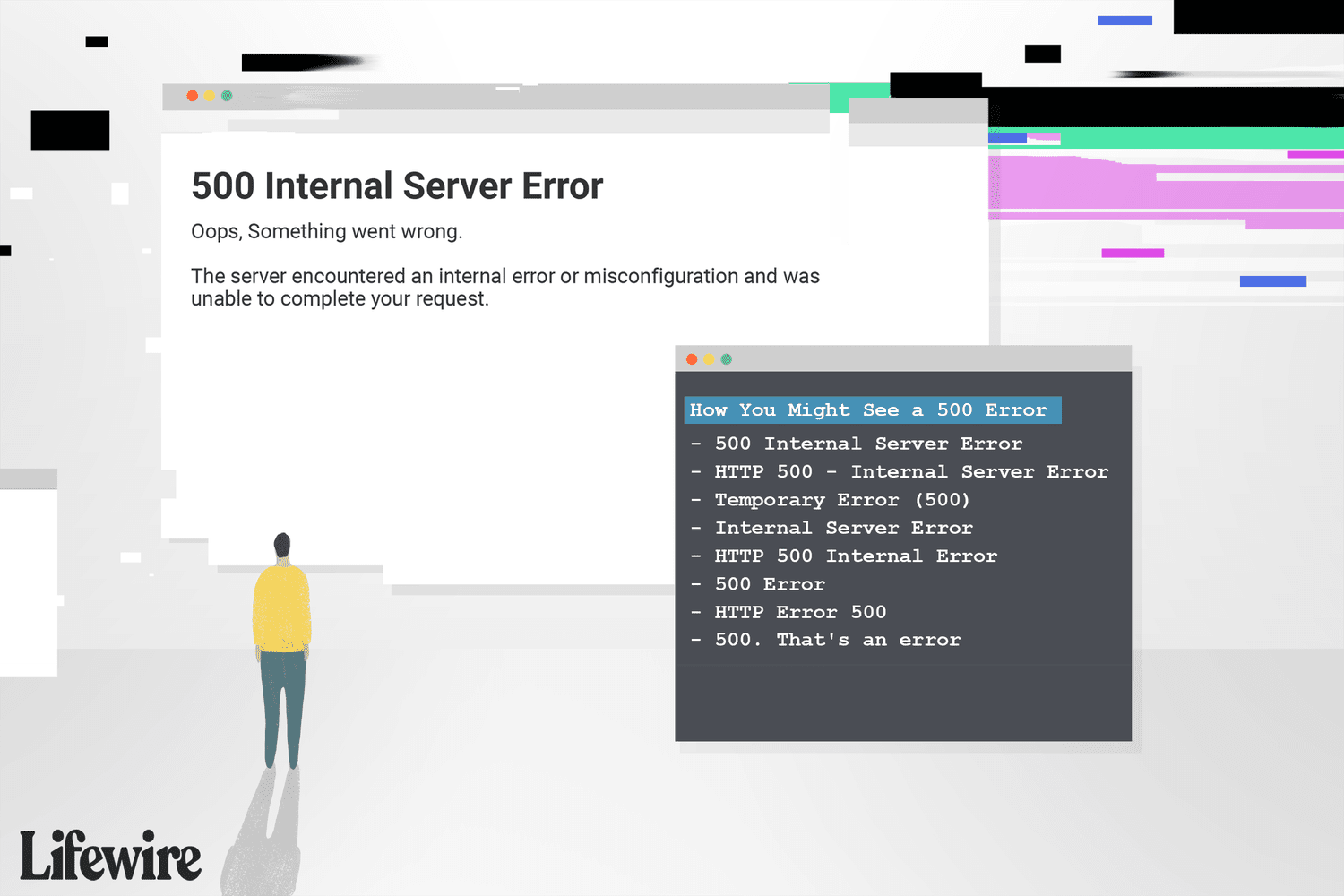Viewport: 1344px width, 896px height.
Task: Select the 'HTTP 500 Internal Error' line
Action: [x=844, y=556]
